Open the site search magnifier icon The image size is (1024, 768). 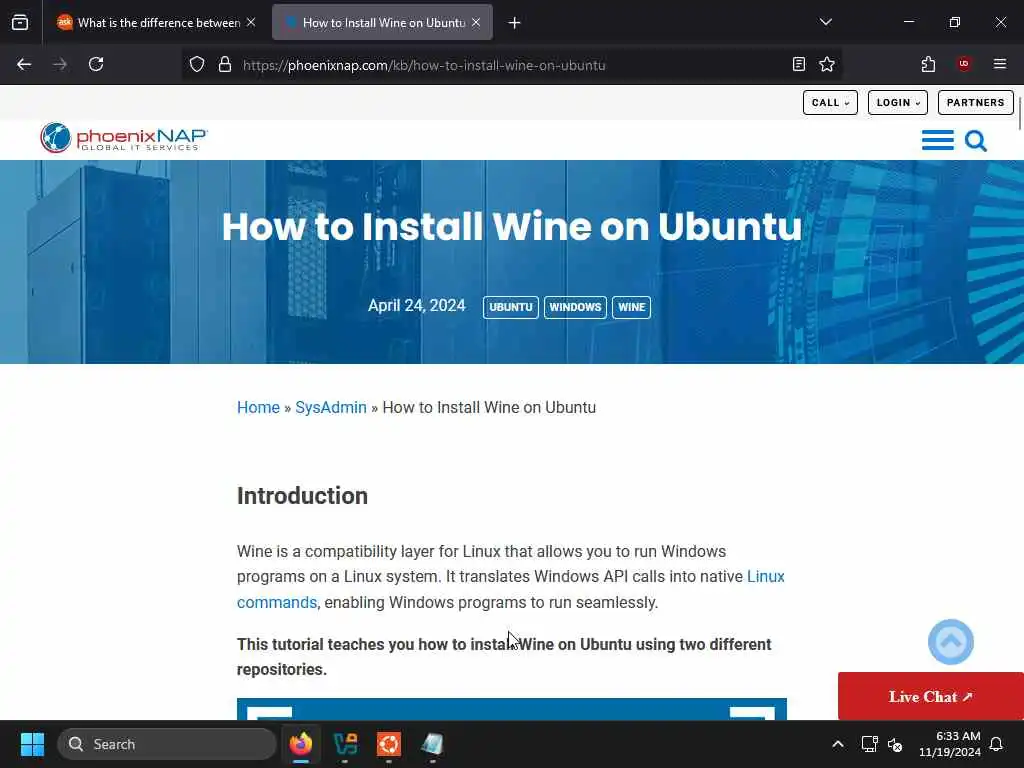(976, 140)
